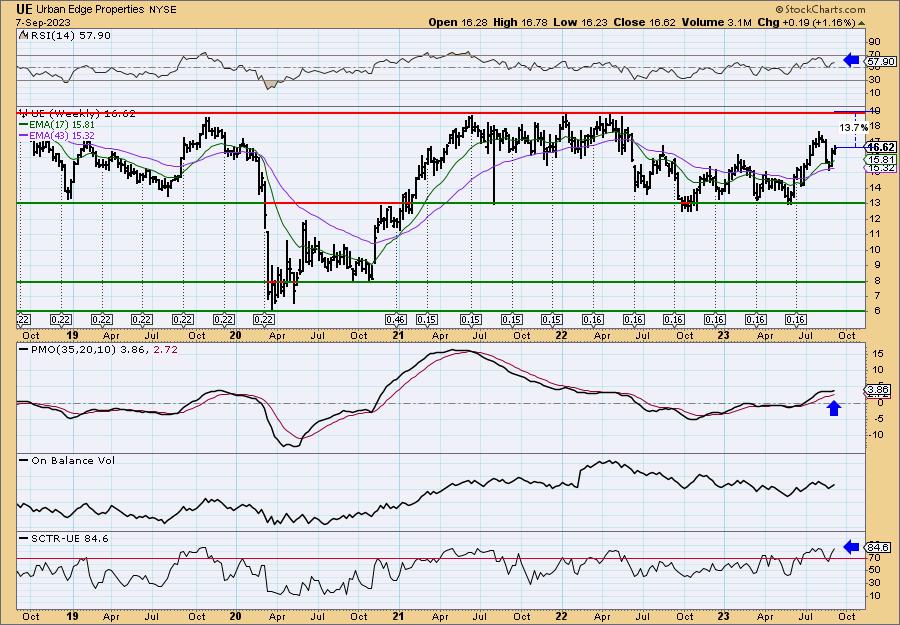This screenshot has width=900, height=625.
Task: Click the -5 level on the PMO axis
Action: click(875, 418)
